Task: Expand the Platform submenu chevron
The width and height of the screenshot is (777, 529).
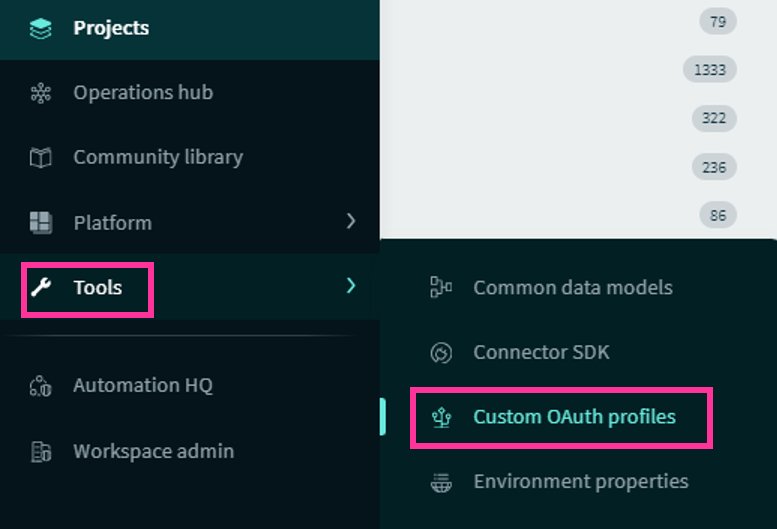Action: click(x=351, y=221)
